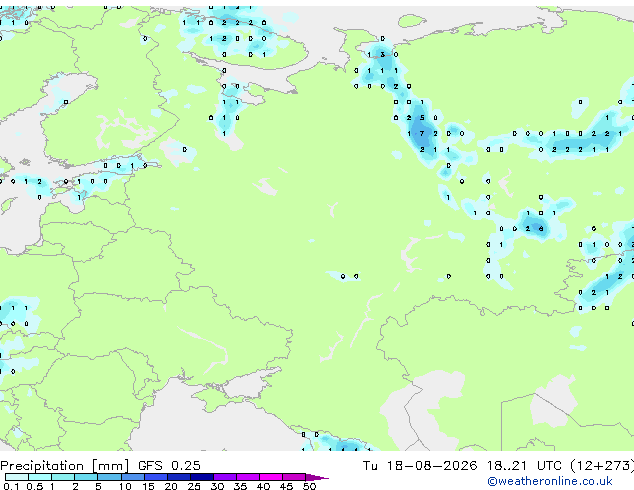
Task: Select the 2–5 mm legend color box
Action: [x=86, y=477]
